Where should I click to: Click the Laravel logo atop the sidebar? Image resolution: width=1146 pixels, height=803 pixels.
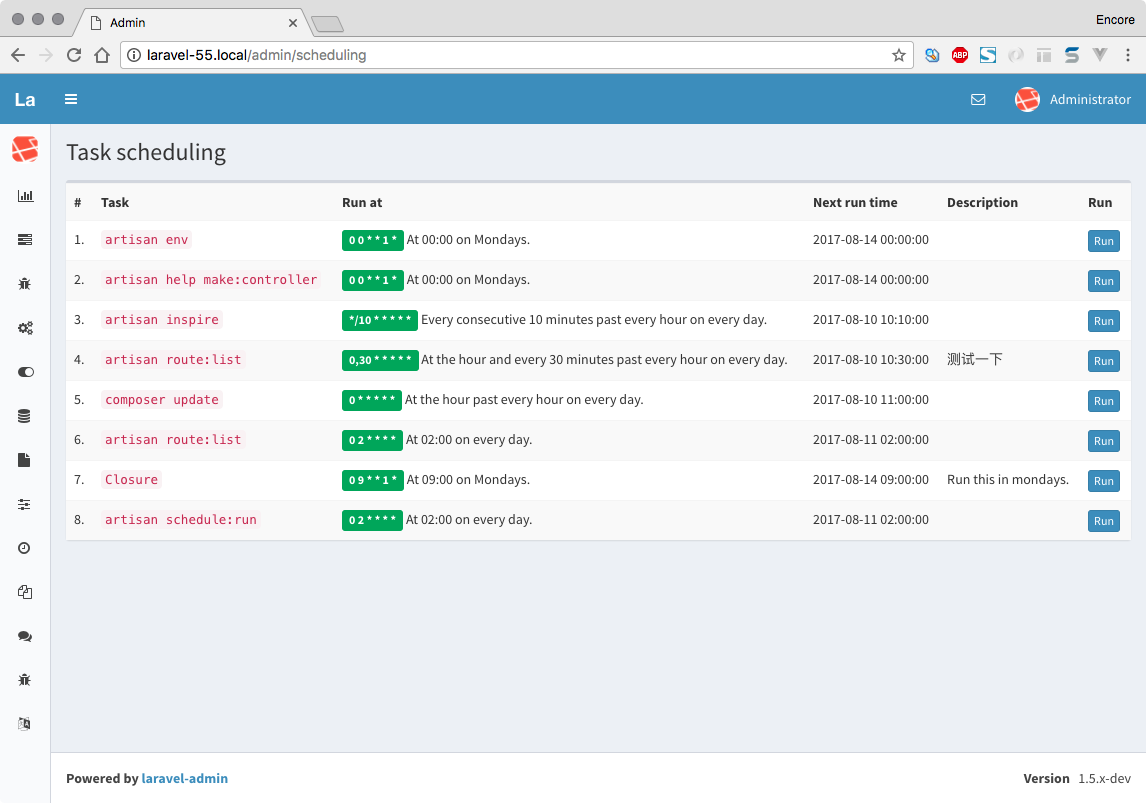pyautogui.click(x=25, y=148)
